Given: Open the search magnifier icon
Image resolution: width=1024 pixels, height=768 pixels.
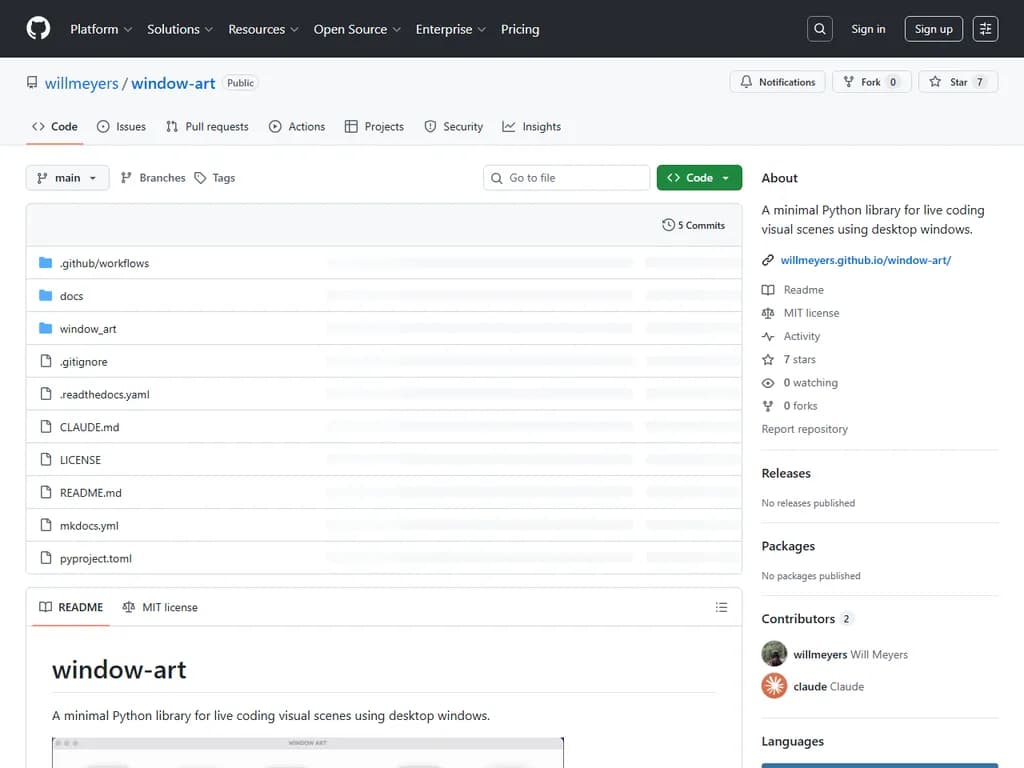Looking at the screenshot, I should (820, 29).
